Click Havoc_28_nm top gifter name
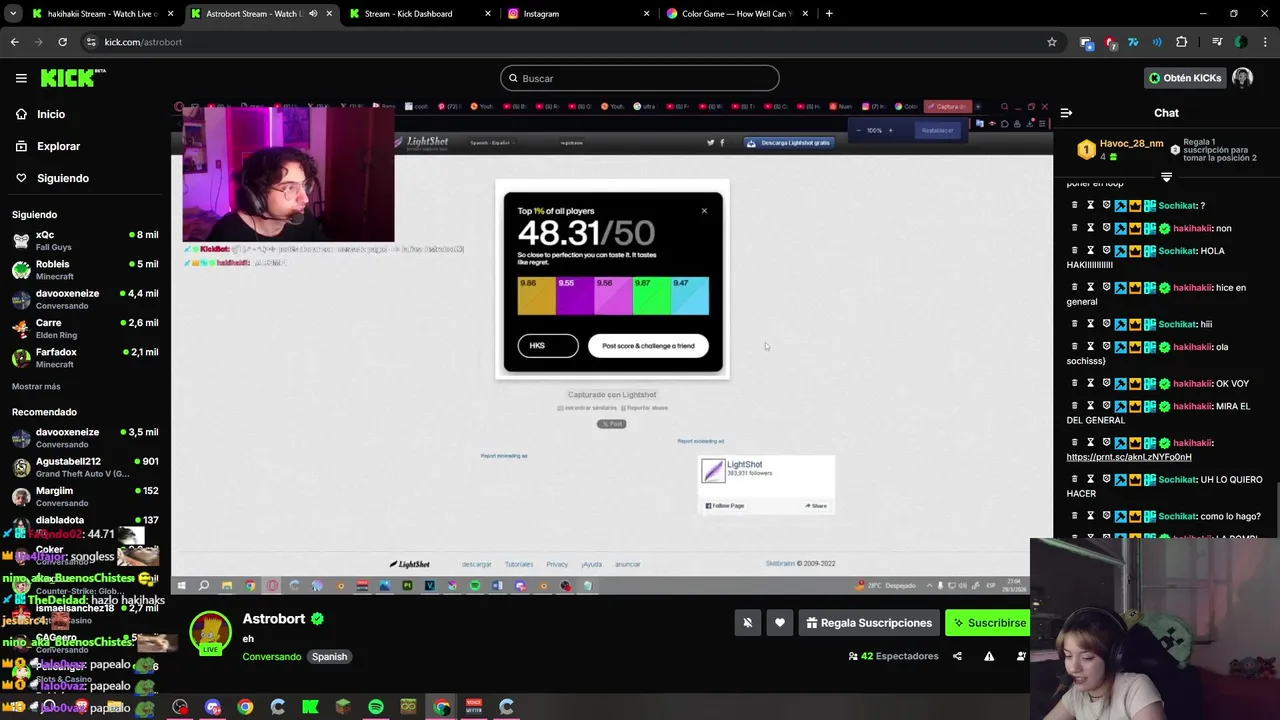Image resolution: width=1280 pixels, height=720 pixels. 1131,144
